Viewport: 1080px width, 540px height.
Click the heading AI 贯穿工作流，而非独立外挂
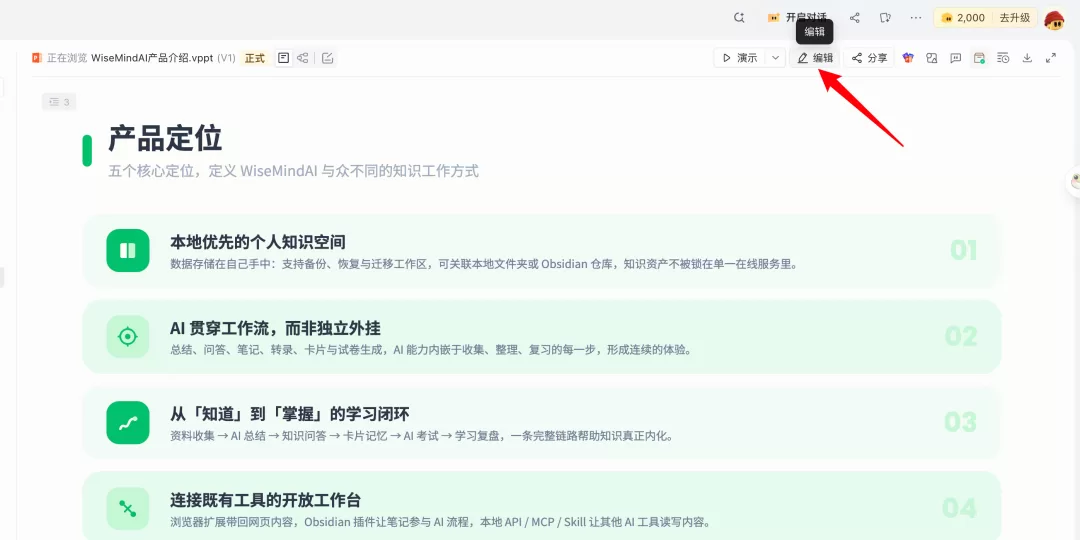pos(276,328)
